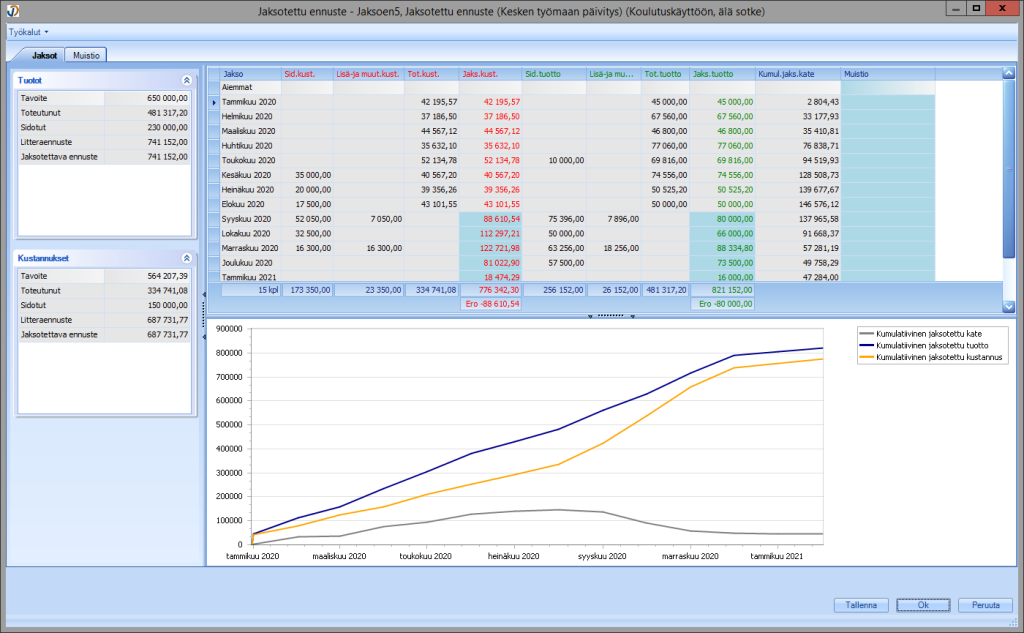Click the Muistio column header
This screenshot has width=1024, height=633.
pos(888,74)
